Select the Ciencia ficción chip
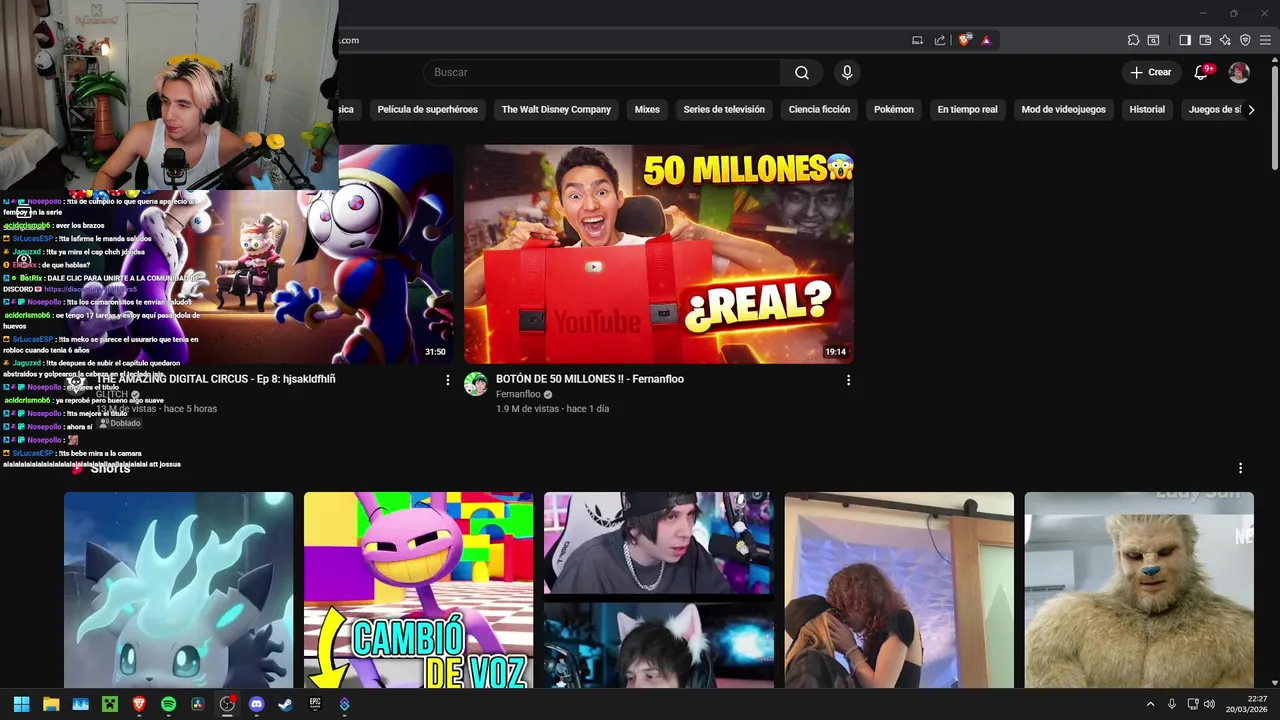 (819, 109)
